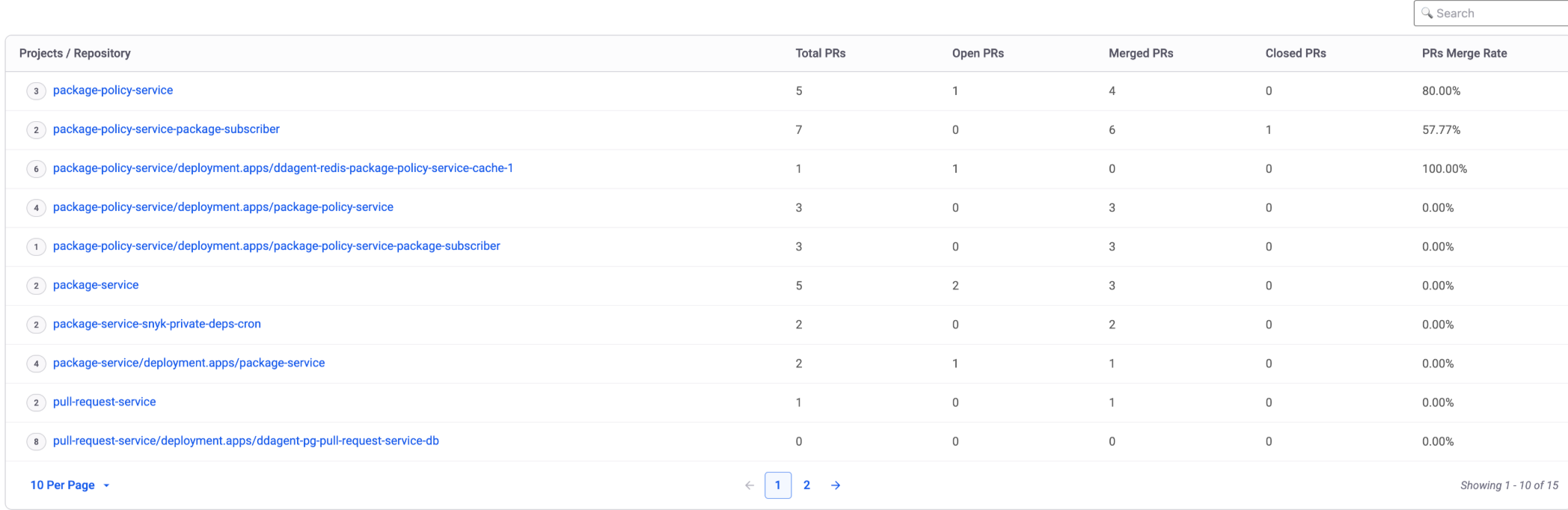Click the count badge beside package-service

click(36, 286)
